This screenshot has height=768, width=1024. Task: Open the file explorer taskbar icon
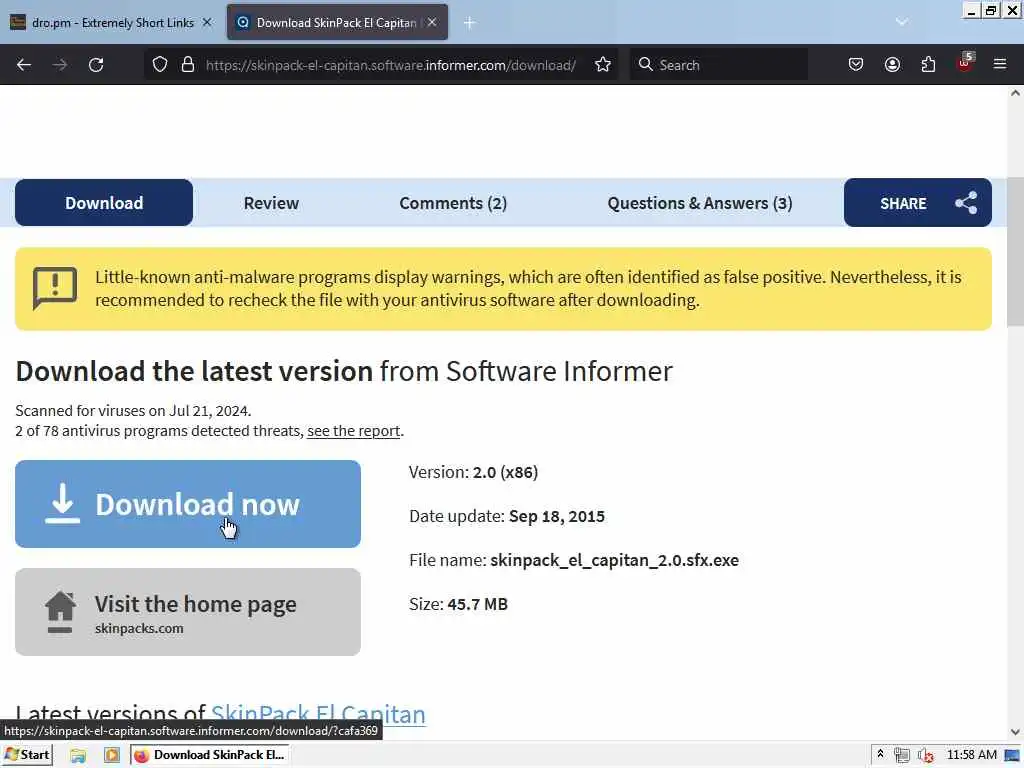(78, 756)
